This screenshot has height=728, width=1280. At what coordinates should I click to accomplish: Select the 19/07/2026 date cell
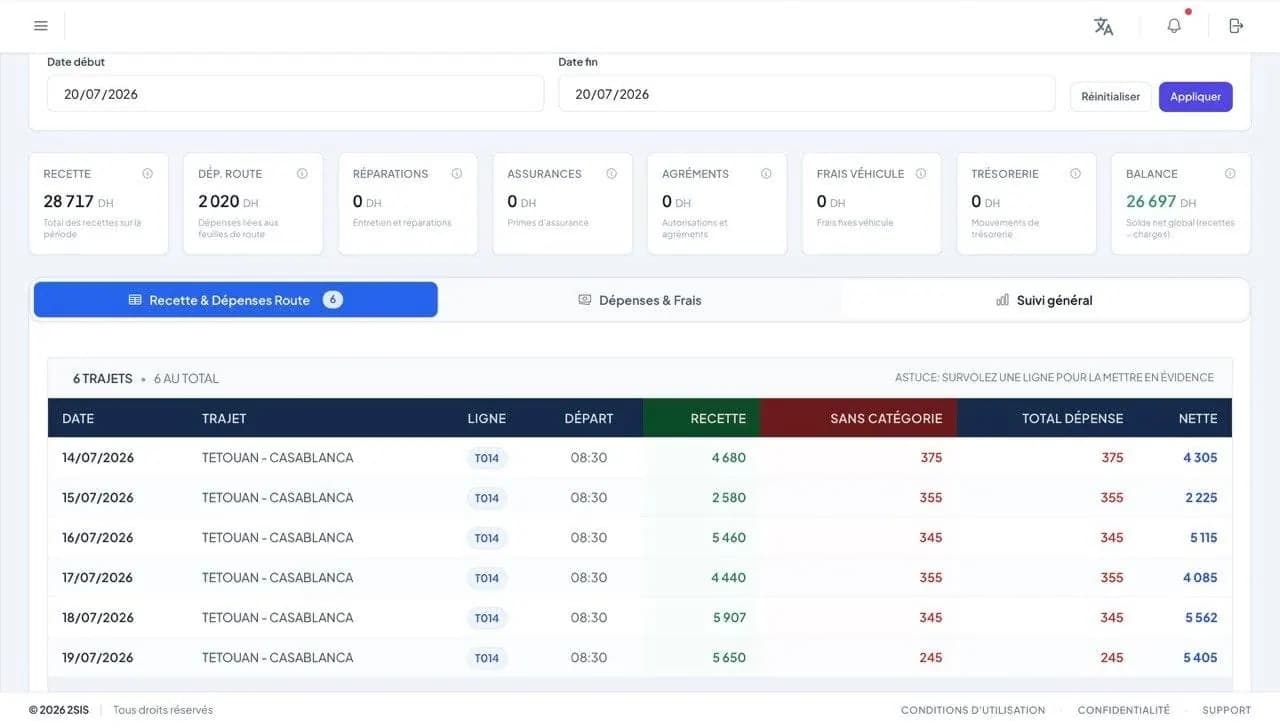[x=98, y=658]
